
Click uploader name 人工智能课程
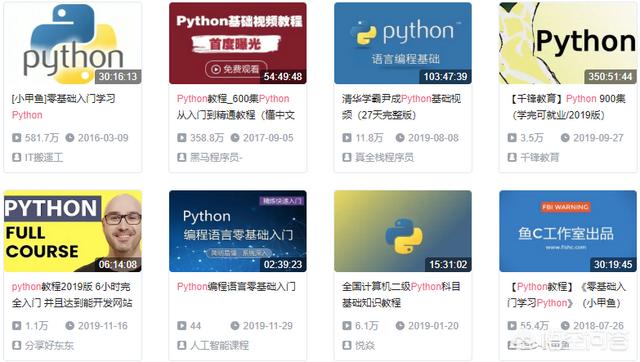tap(219, 345)
